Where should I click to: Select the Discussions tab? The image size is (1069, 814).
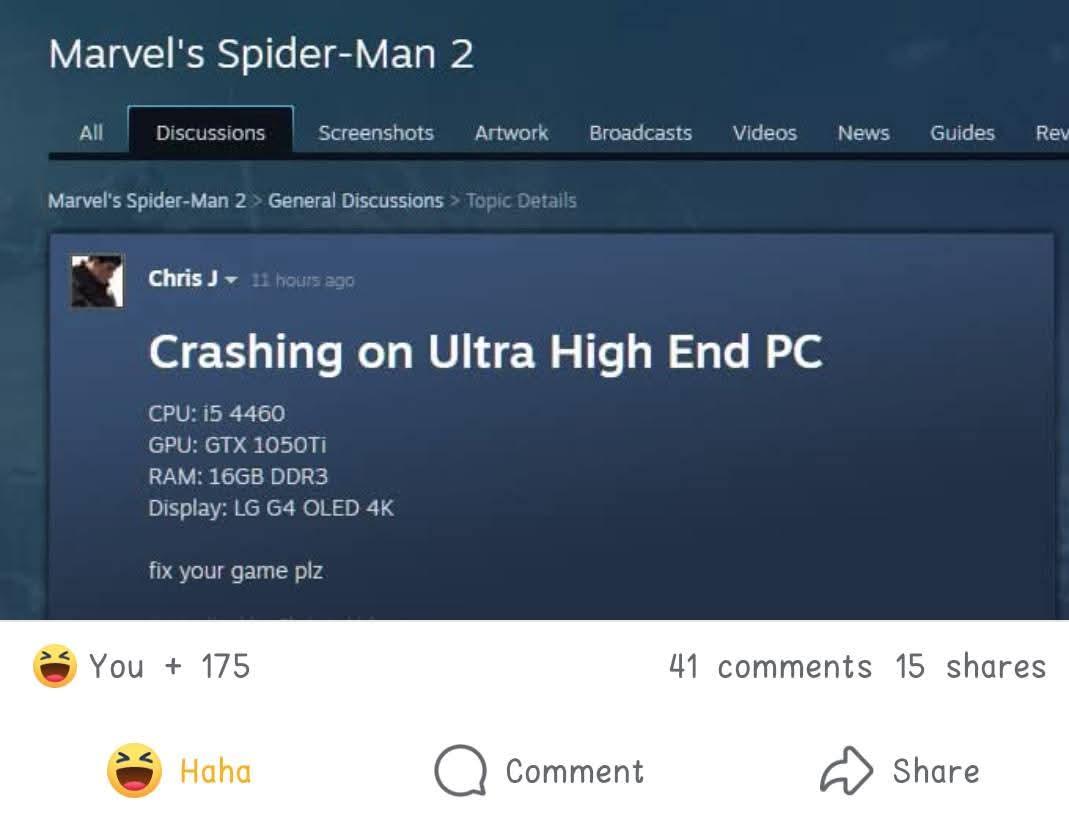click(211, 132)
